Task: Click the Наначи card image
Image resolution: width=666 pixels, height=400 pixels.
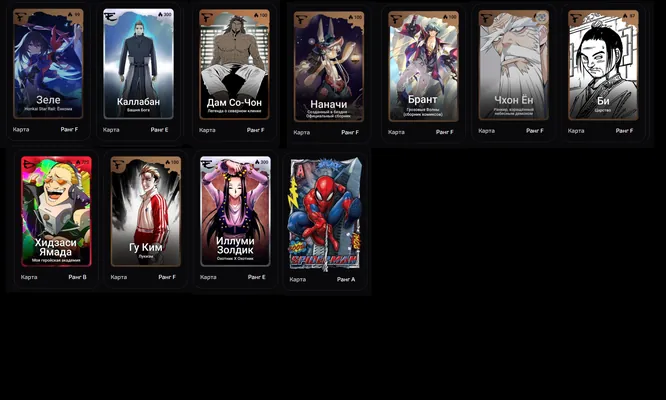Action: [x=329, y=67]
